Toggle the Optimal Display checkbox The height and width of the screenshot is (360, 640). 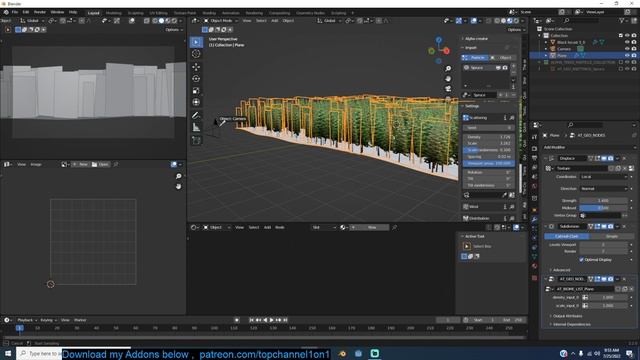click(582, 260)
